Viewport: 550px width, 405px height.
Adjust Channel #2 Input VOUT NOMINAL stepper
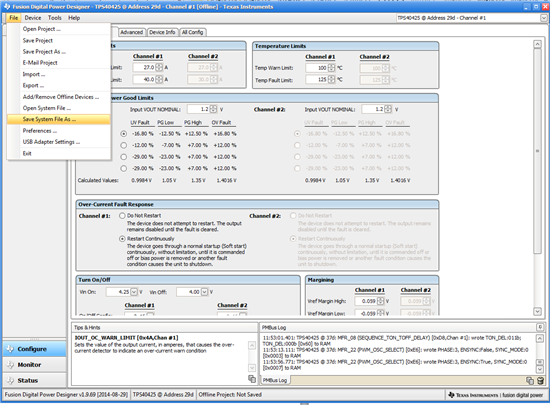click(x=388, y=109)
